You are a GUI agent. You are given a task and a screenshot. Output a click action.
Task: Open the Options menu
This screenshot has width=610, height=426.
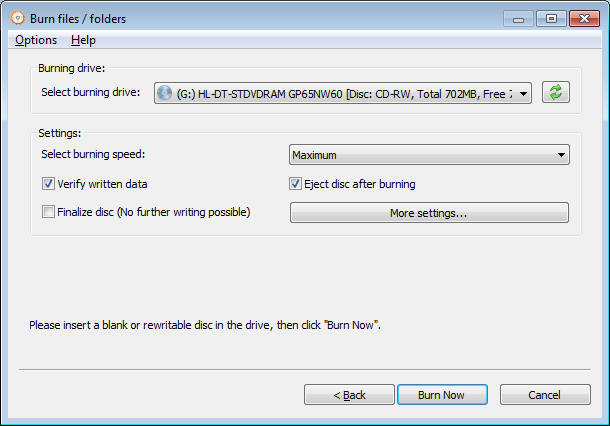(36, 40)
